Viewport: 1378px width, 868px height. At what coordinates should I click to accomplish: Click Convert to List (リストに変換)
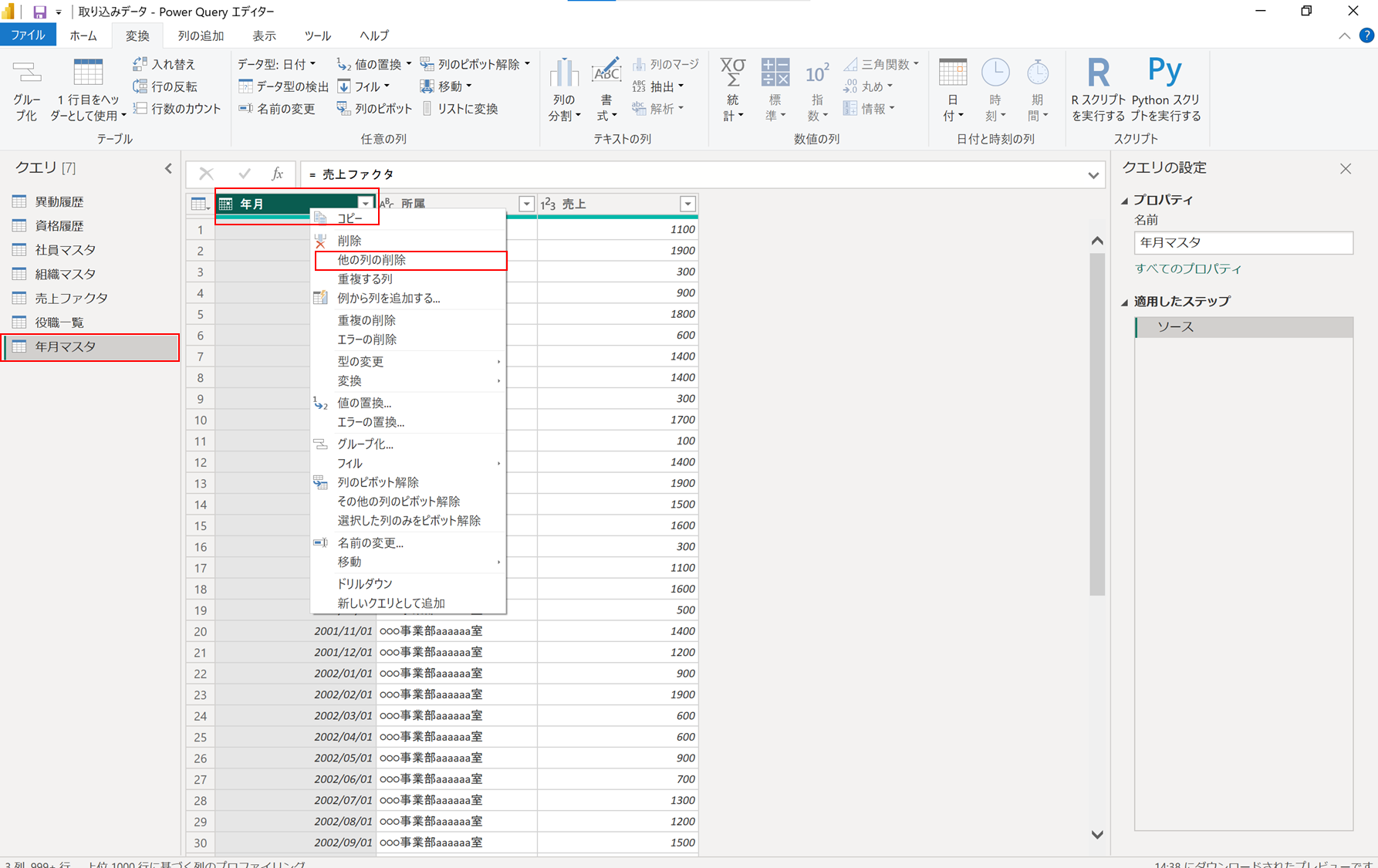tap(459, 109)
